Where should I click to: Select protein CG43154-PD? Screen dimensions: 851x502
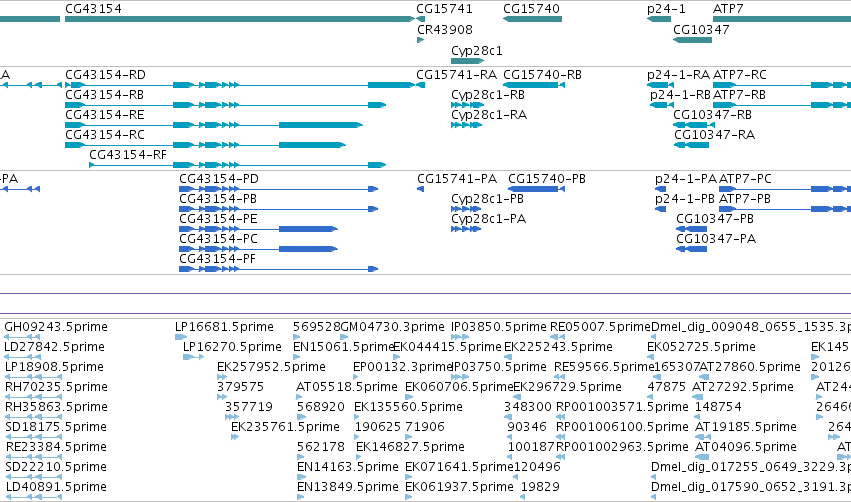pyautogui.click(x=278, y=189)
